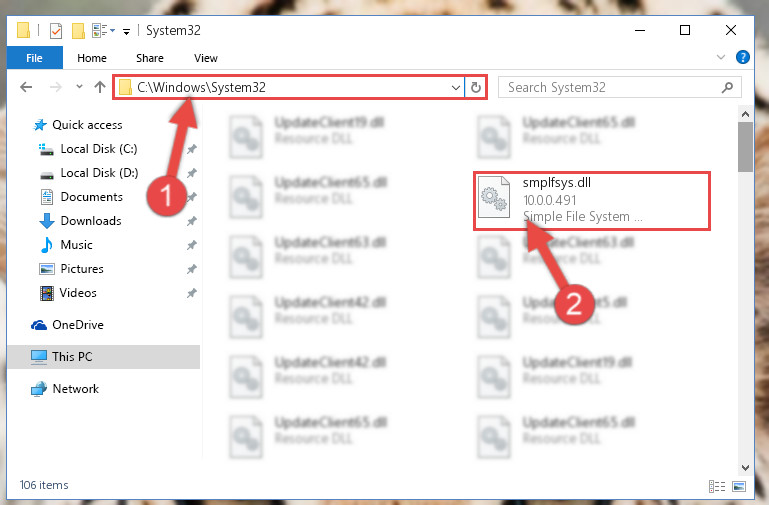Expand the ribbon with the chevron
This screenshot has width=769, height=505.
pyautogui.click(x=720, y=57)
